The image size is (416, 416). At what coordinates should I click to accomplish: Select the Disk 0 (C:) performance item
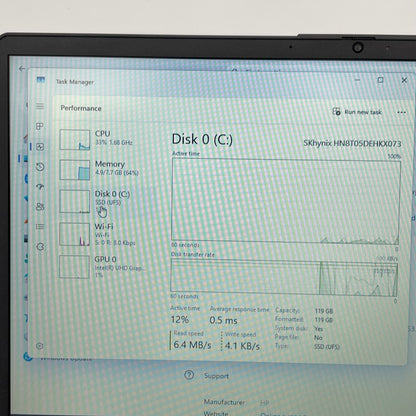106,201
